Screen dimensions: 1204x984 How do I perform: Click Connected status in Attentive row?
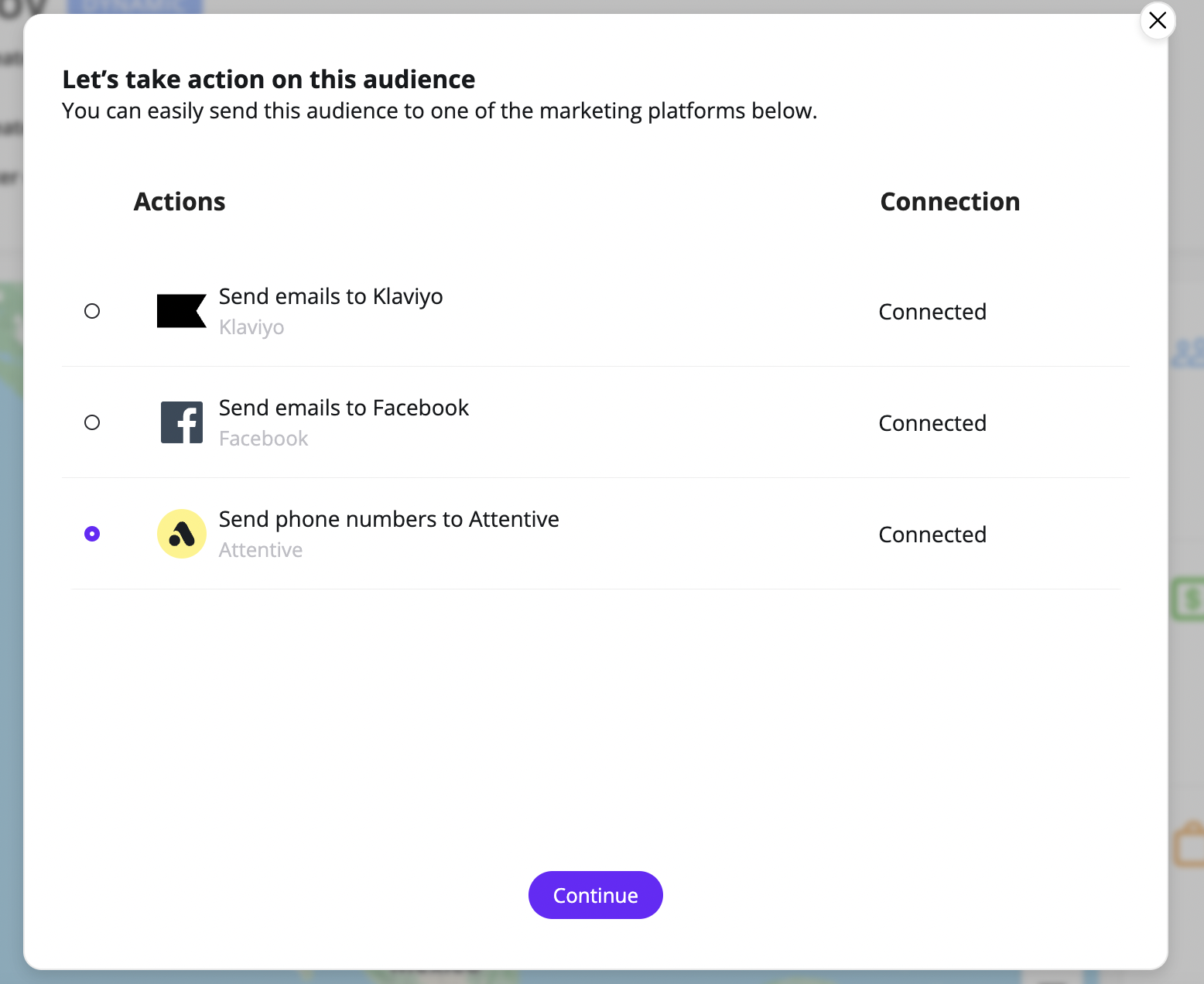[x=932, y=535]
